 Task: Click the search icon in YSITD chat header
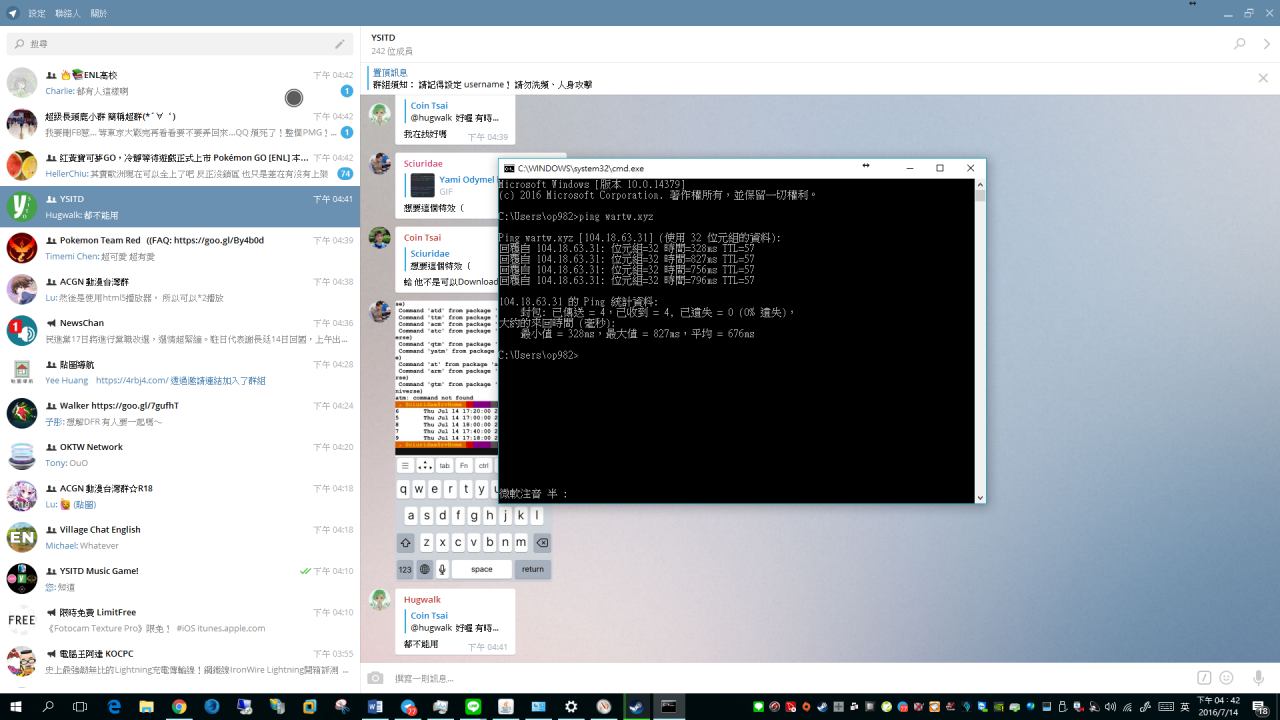pos(1240,44)
